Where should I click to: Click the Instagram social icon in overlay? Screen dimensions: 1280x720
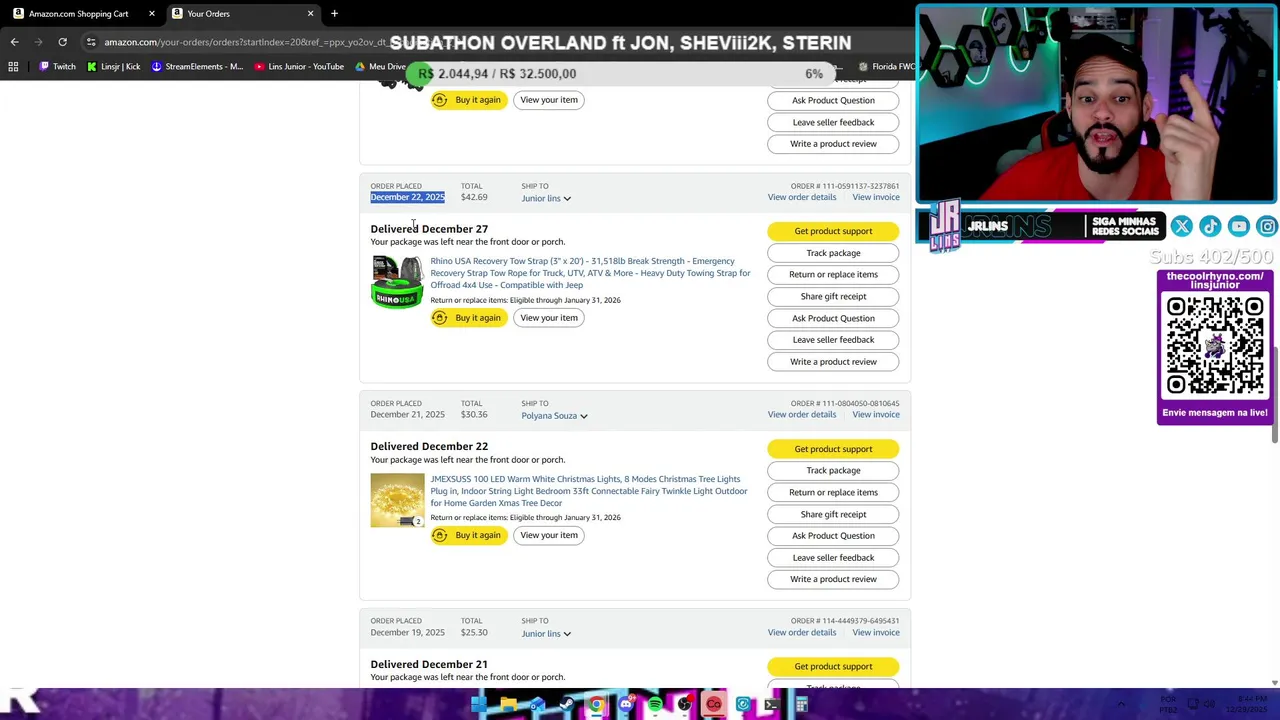(1267, 227)
